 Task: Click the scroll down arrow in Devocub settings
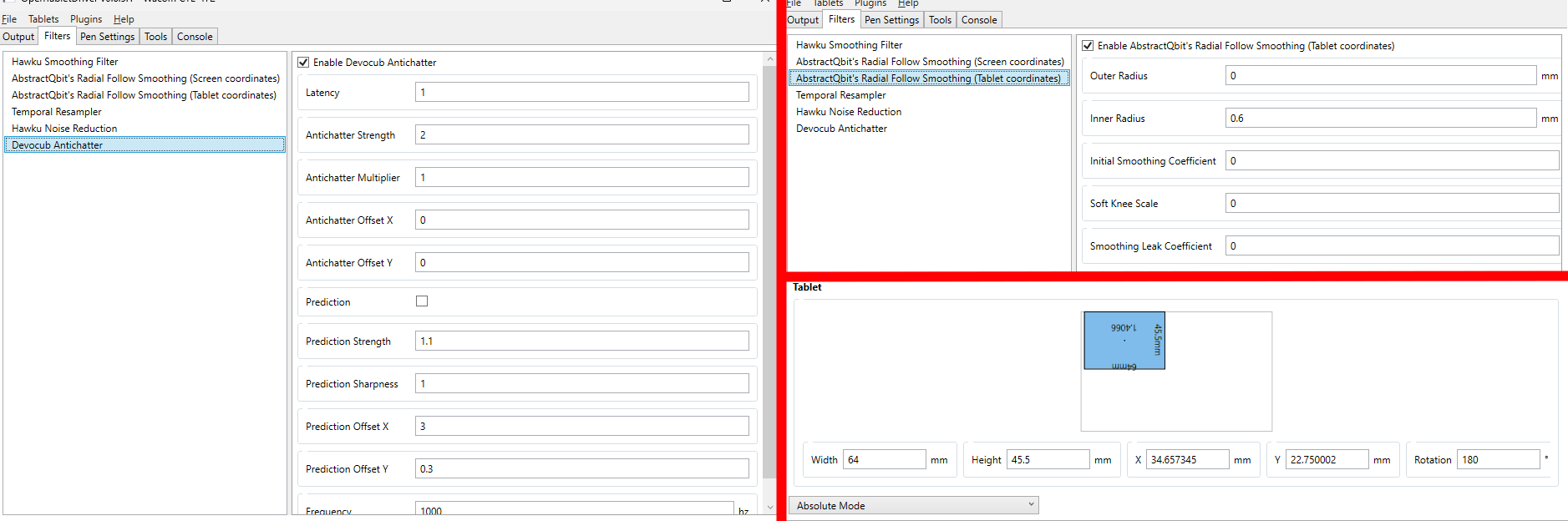(769, 507)
